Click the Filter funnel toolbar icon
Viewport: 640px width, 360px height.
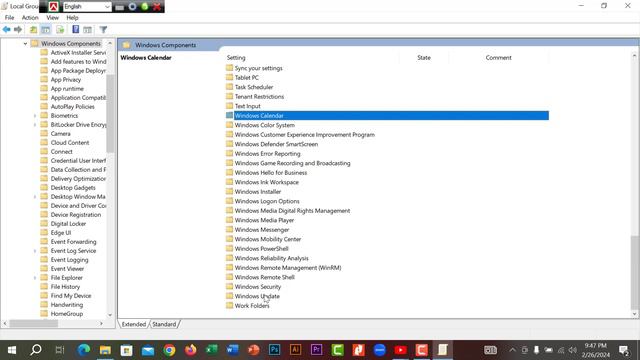click(103, 29)
